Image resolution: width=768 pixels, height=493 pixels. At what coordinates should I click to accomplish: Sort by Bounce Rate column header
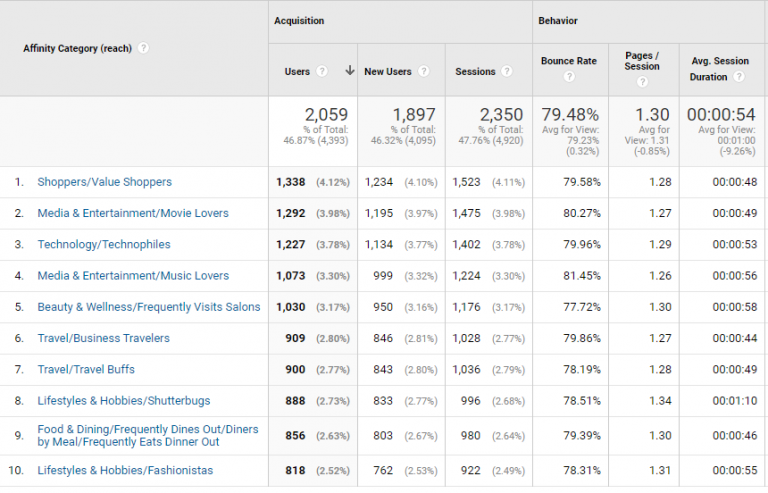pyautogui.click(x=568, y=61)
